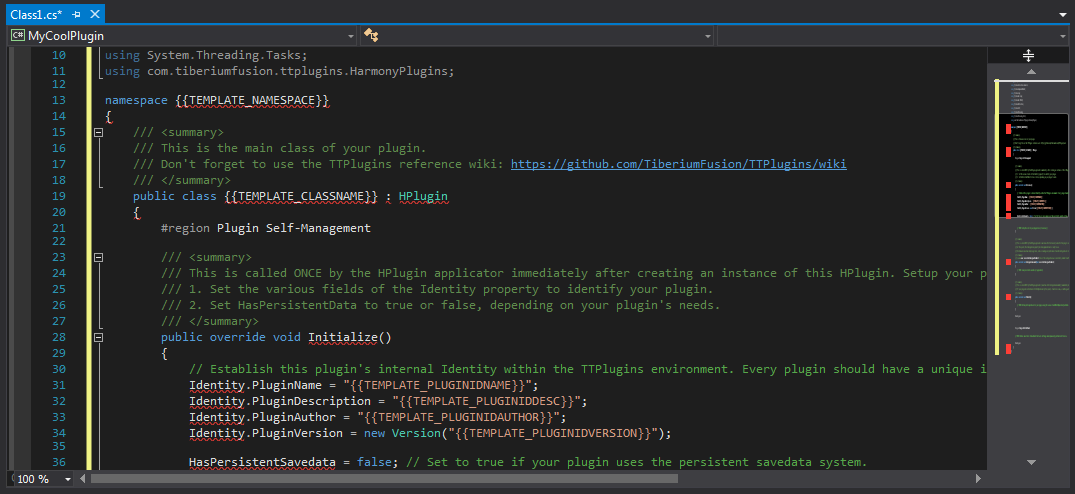Click the horizontal scrollbar right arrow
The image size is (1075, 494).
pos(979,479)
